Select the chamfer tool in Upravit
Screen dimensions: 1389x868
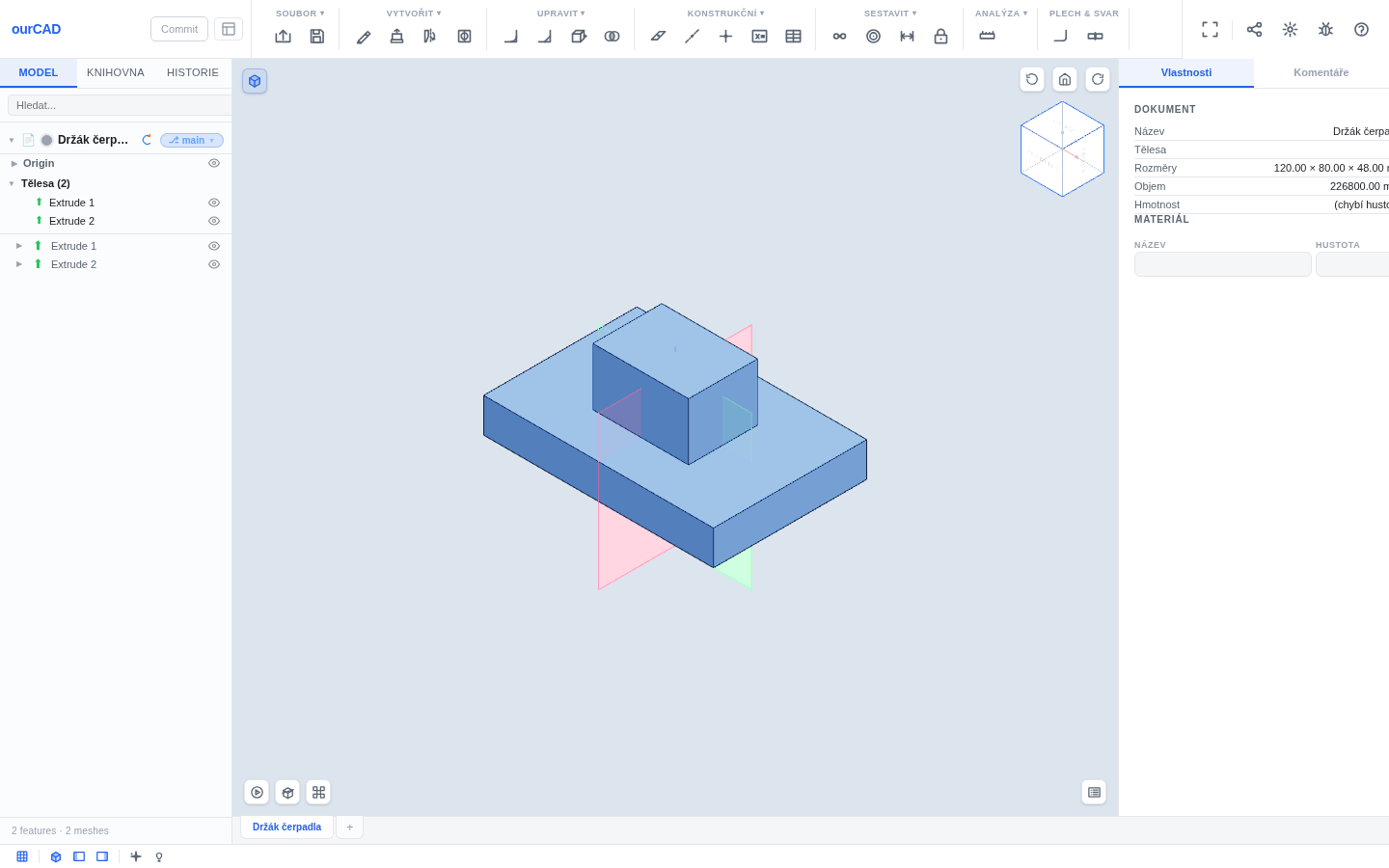click(545, 37)
